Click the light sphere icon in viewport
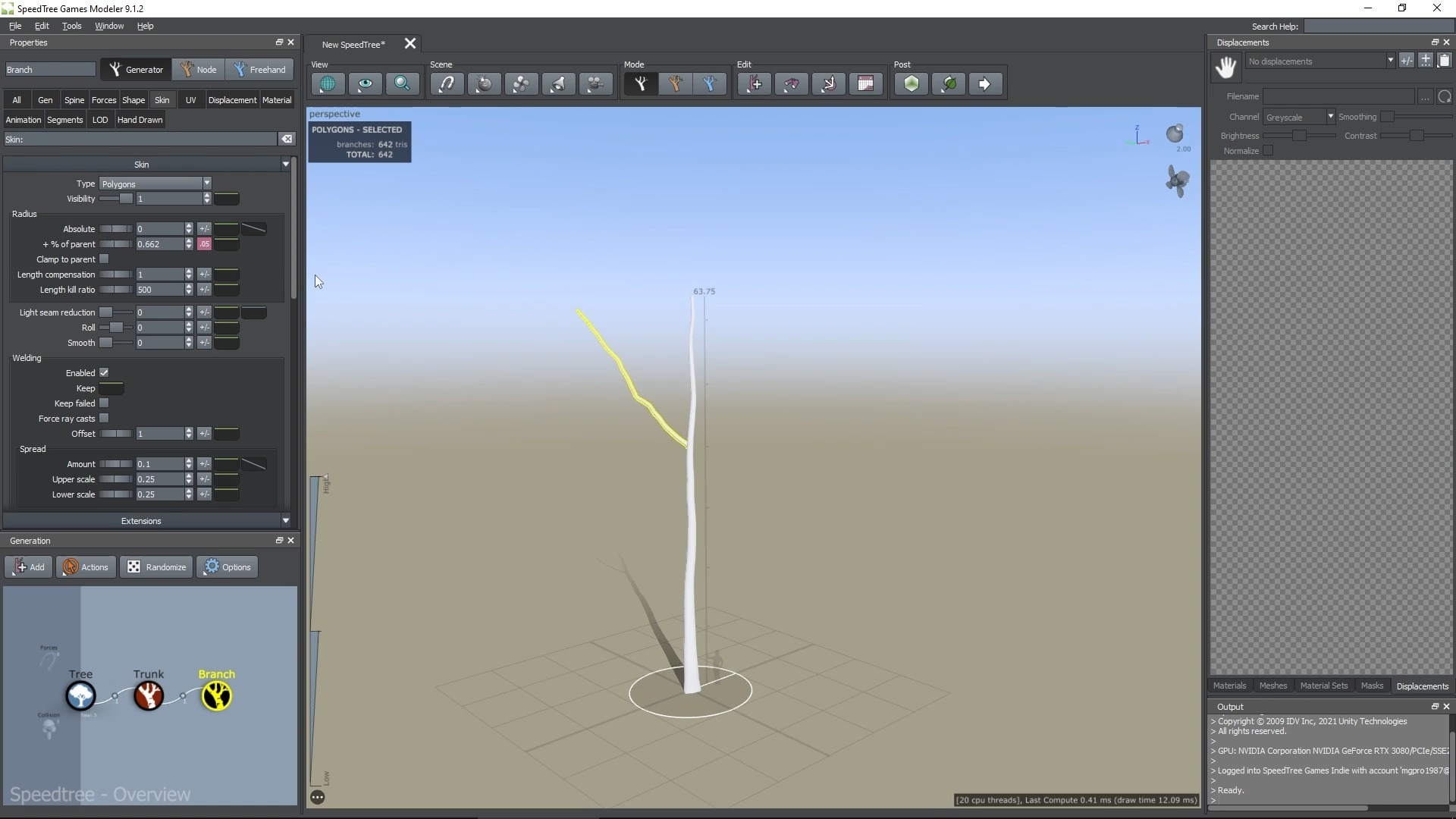This screenshot has height=819, width=1456. [1175, 134]
